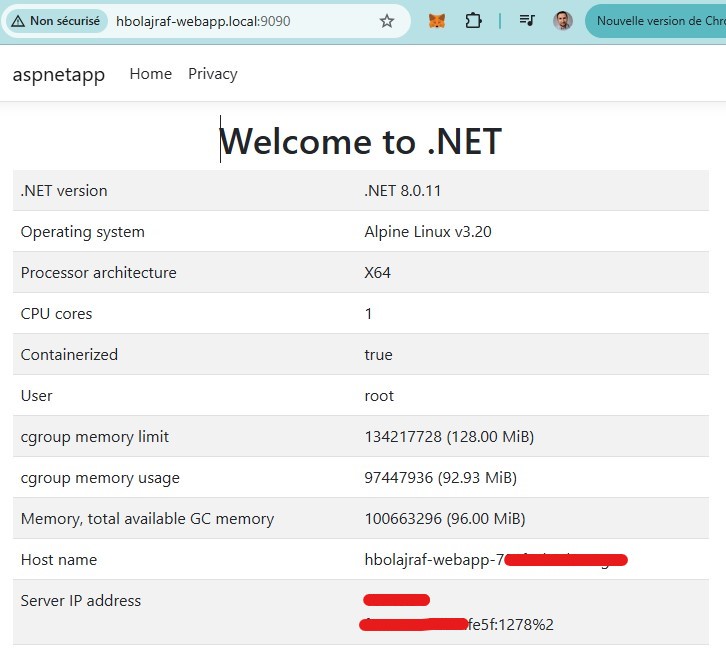Click the '134217728 (128.00 MiB)' value
This screenshot has width=726, height=655.
coord(449,437)
